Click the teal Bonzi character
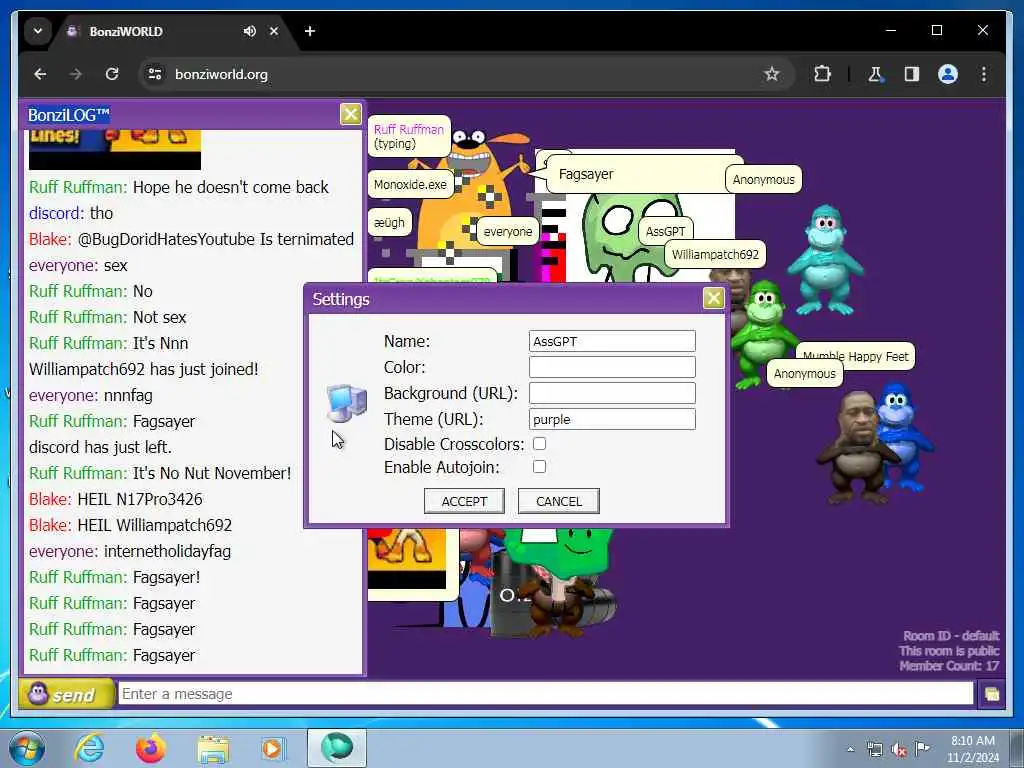 [x=825, y=260]
